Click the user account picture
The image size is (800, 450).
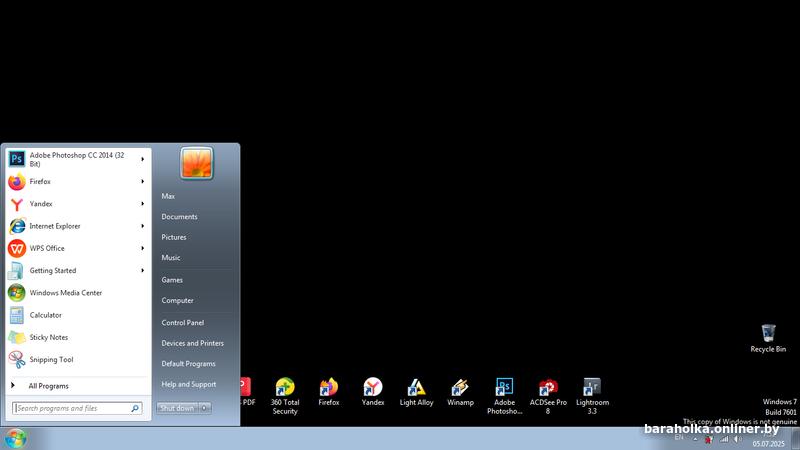point(196,163)
